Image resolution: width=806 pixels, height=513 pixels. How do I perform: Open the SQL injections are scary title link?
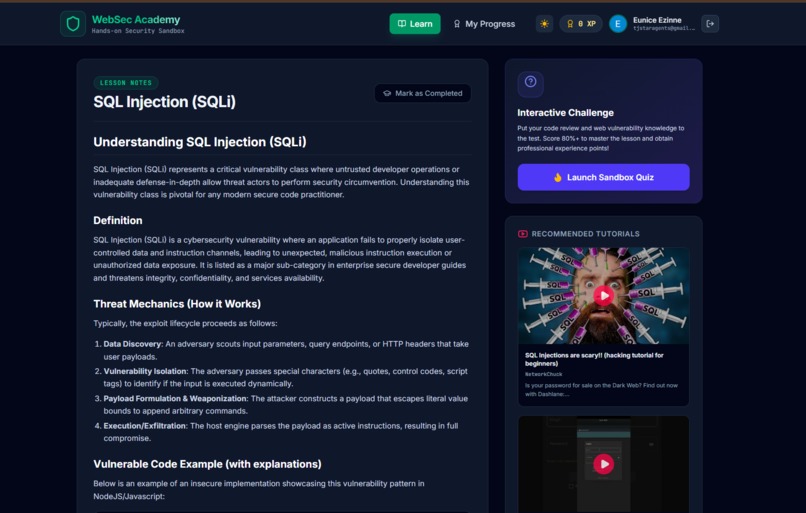pyautogui.click(x=594, y=359)
